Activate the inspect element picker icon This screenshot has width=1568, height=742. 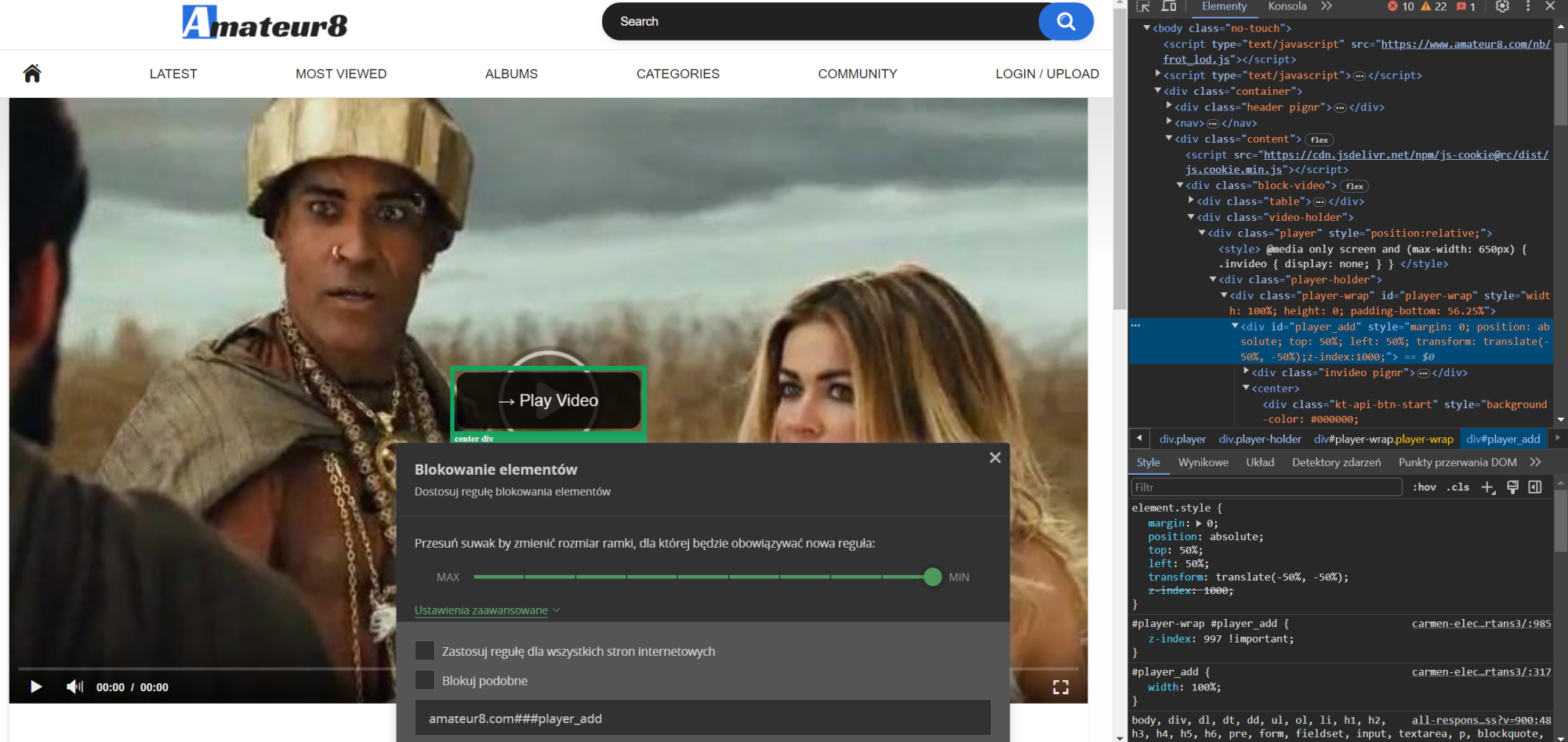click(x=1143, y=6)
